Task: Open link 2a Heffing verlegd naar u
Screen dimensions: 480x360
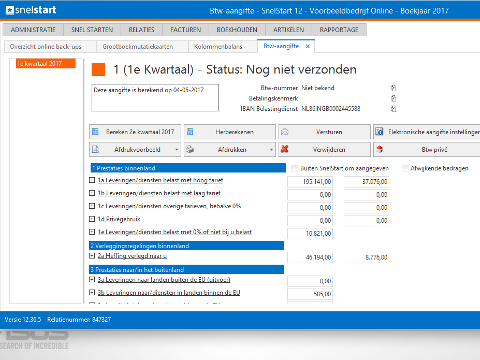Action: (x=132, y=256)
